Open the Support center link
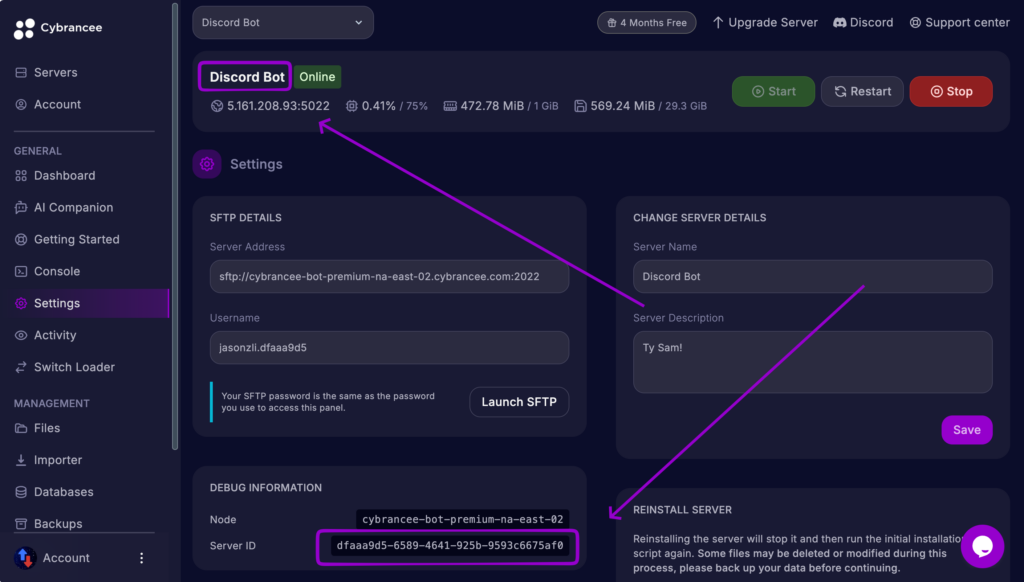This screenshot has width=1024, height=582. click(x=959, y=23)
